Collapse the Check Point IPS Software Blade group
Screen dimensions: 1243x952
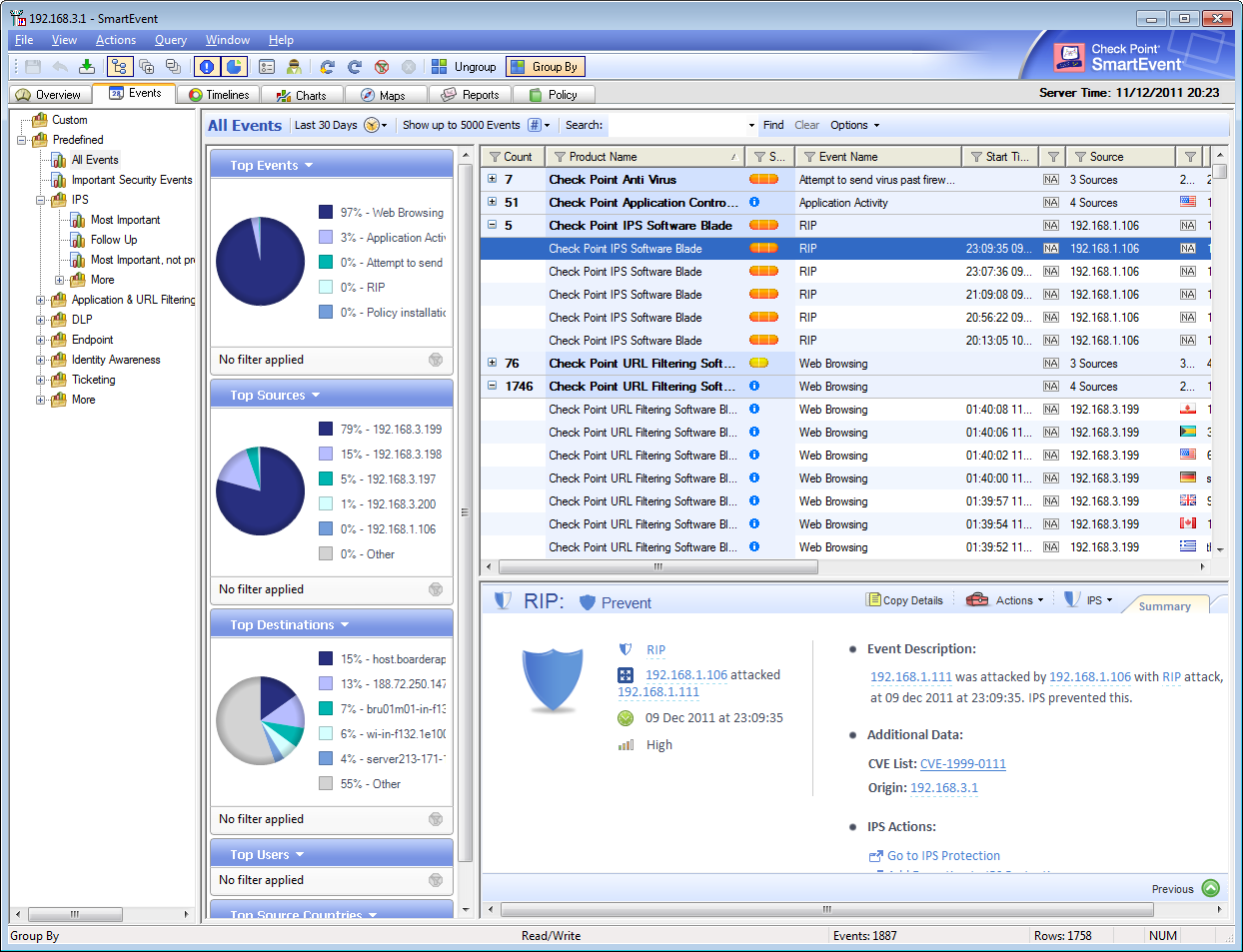[x=492, y=225]
